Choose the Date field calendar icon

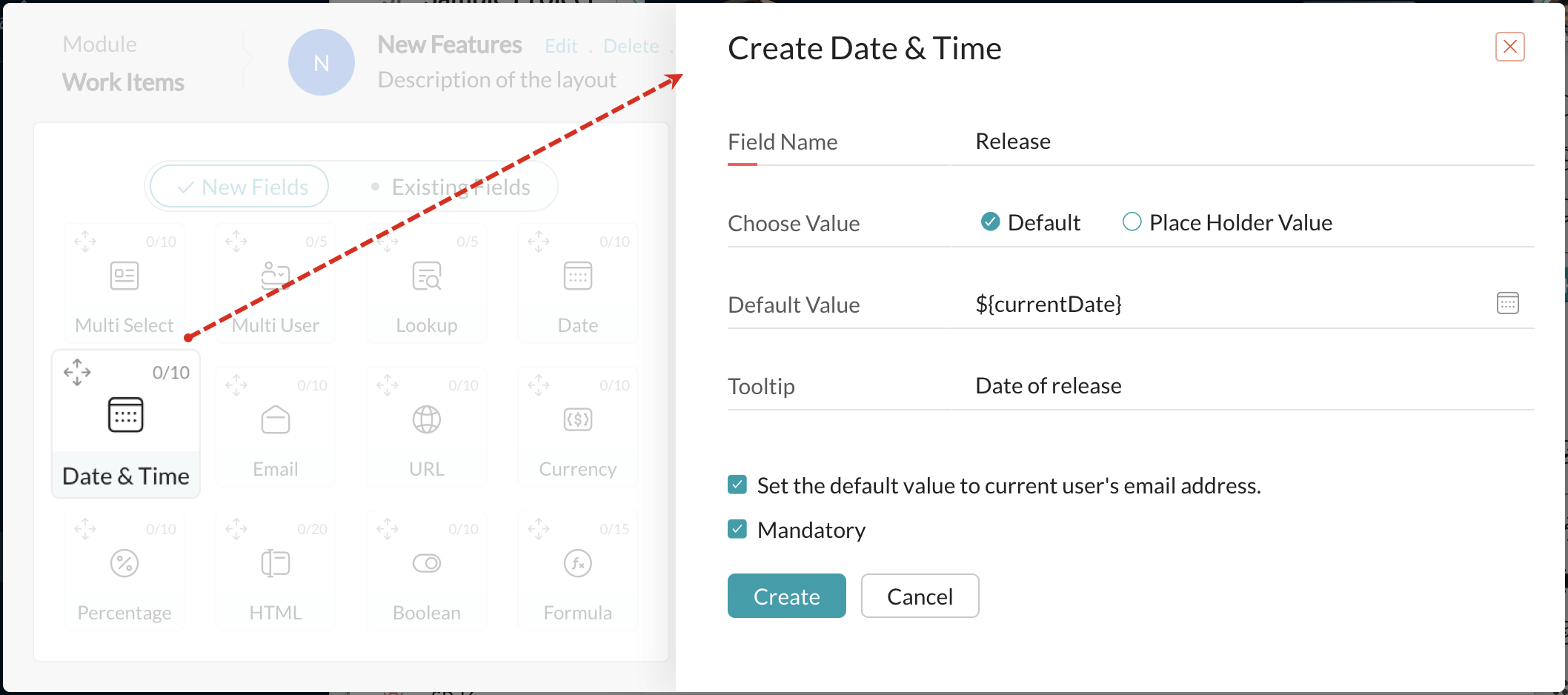pos(578,276)
